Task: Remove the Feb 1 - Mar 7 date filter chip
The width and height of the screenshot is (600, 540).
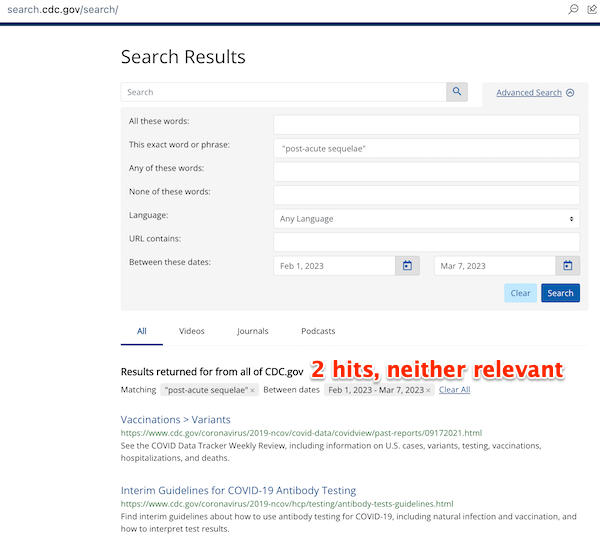Action: (x=428, y=390)
